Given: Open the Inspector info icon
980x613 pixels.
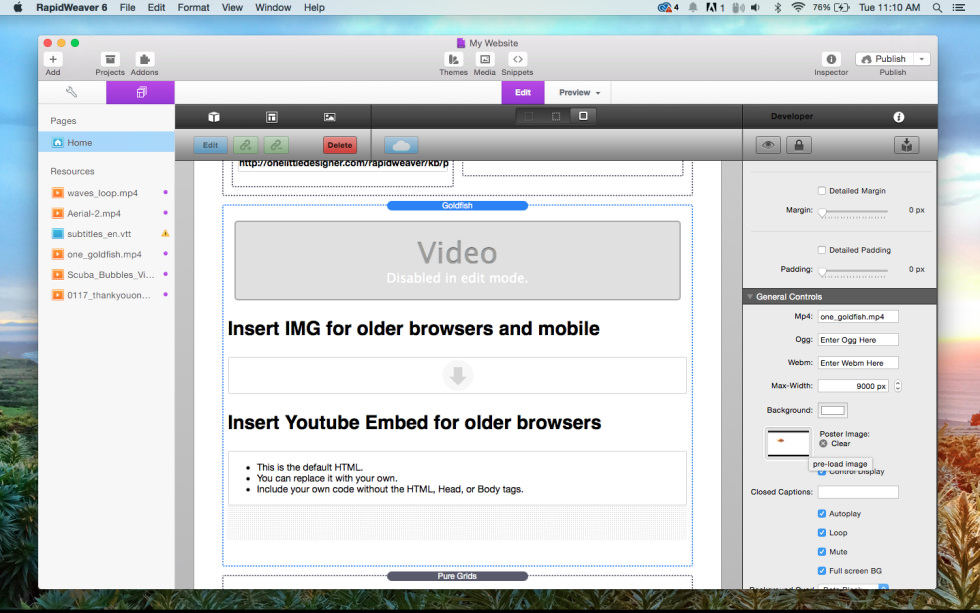Looking at the screenshot, I should 831,59.
